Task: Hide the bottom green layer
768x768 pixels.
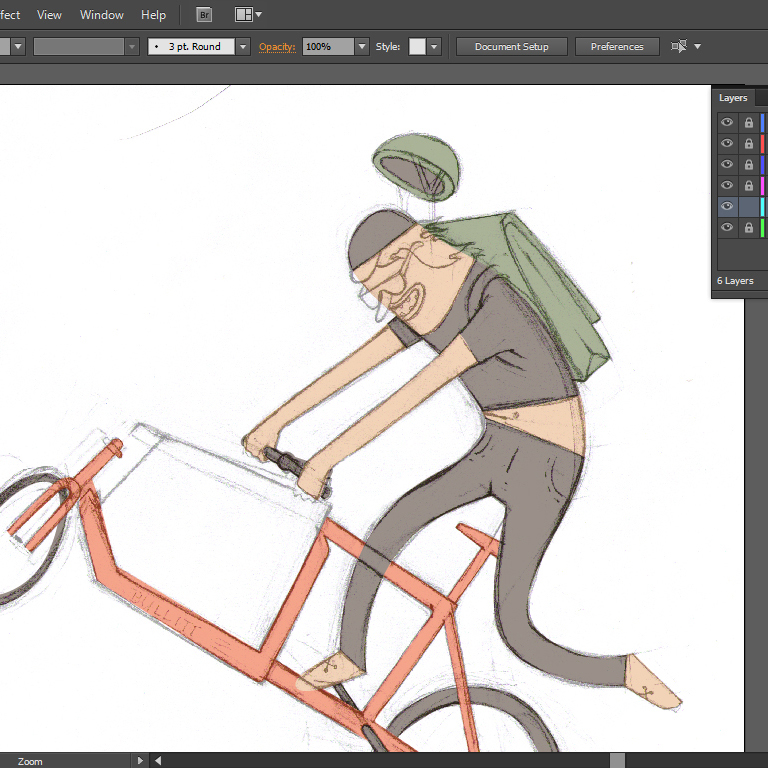Action: pos(727,228)
